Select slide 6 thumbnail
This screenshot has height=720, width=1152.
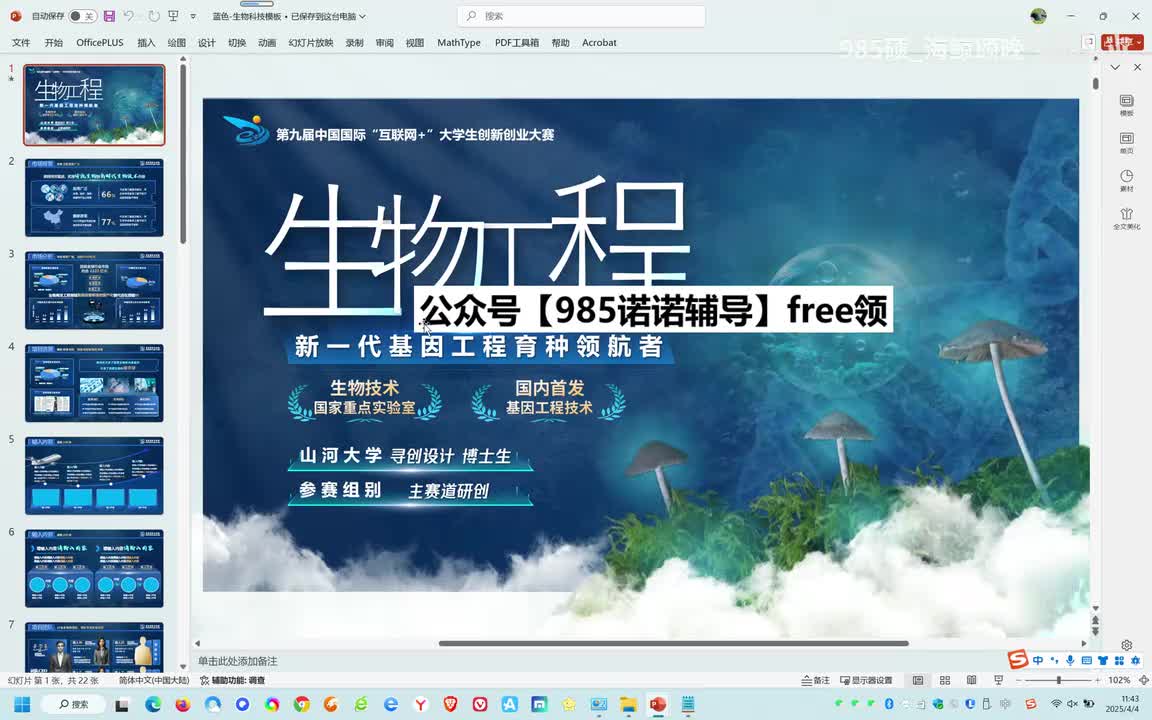pyautogui.click(x=94, y=568)
